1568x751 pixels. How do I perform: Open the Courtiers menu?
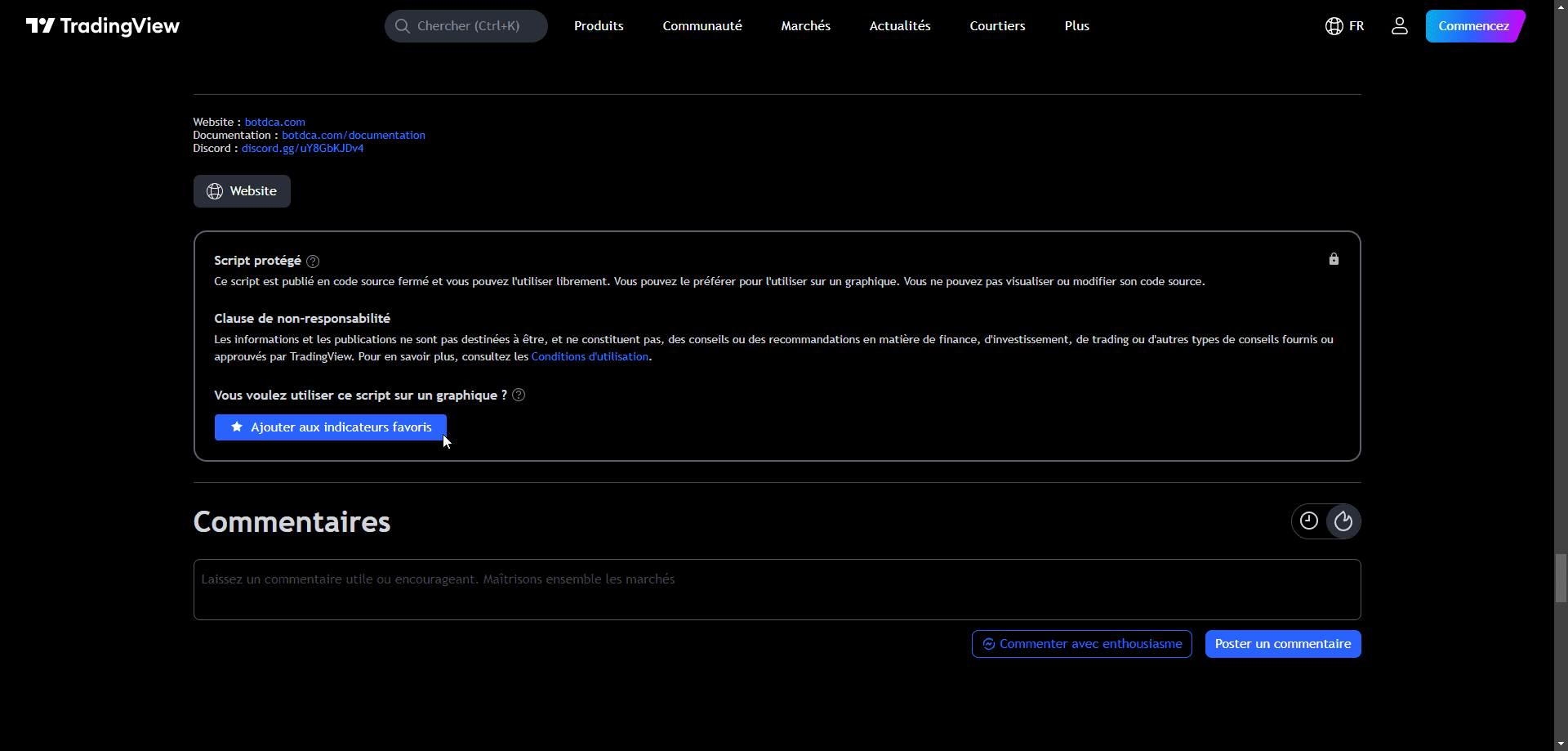(x=997, y=26)
